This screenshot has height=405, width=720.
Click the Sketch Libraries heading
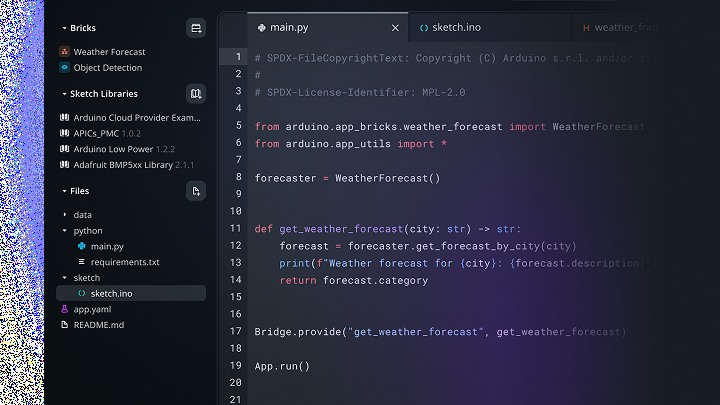click(104, 94)
